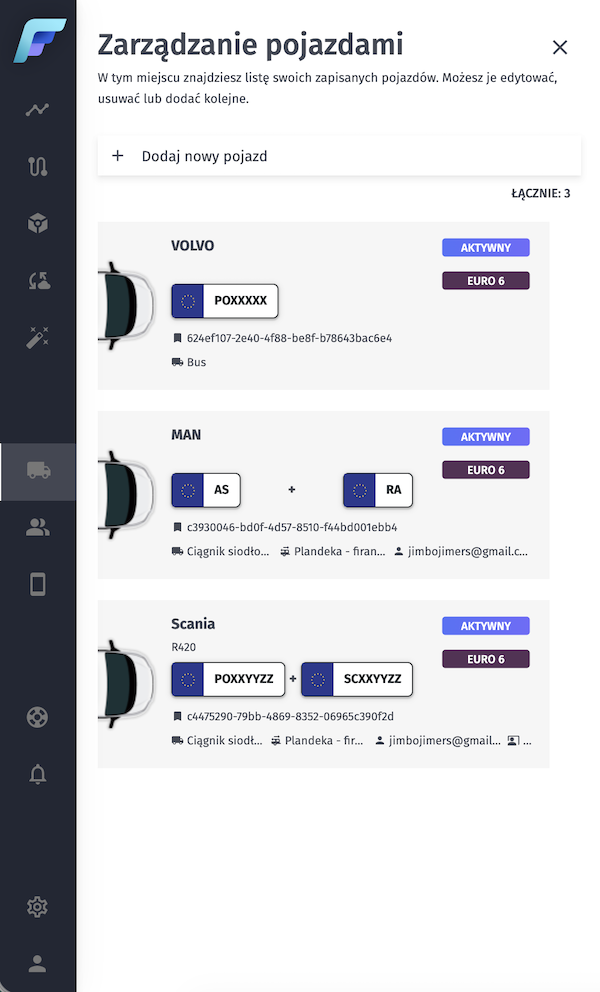Screen dimensions: 600x992
Task: Open the VOLVO vehicle card
Action: pos(323,305)
